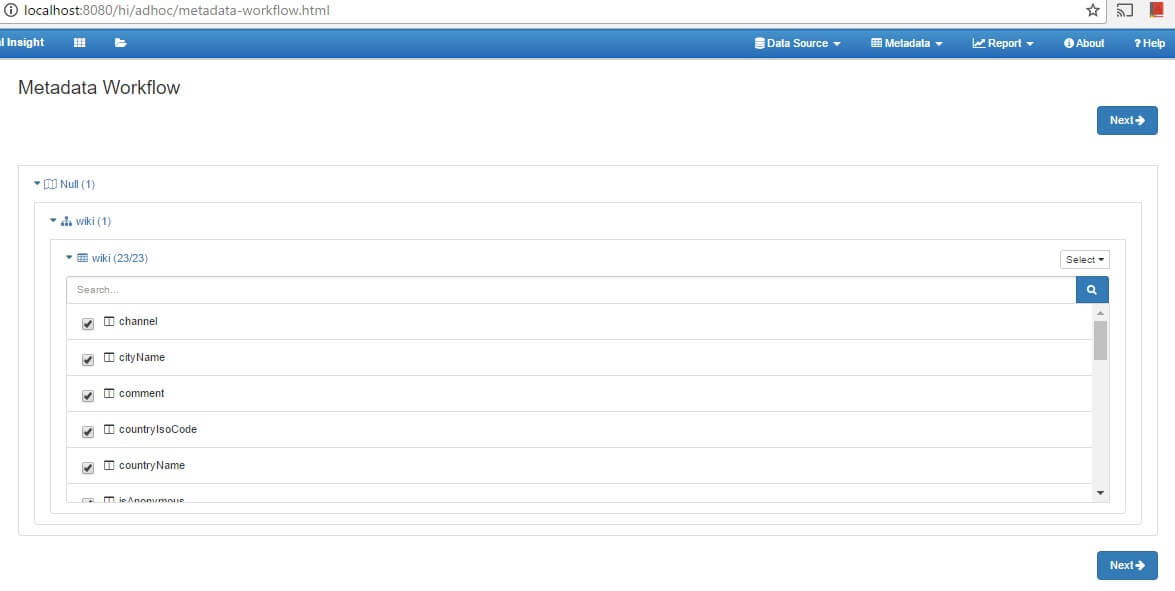The image size is (1175, 591).
Task: Click the scroll down arrow of column list
Action: [x=1100, y=493]
